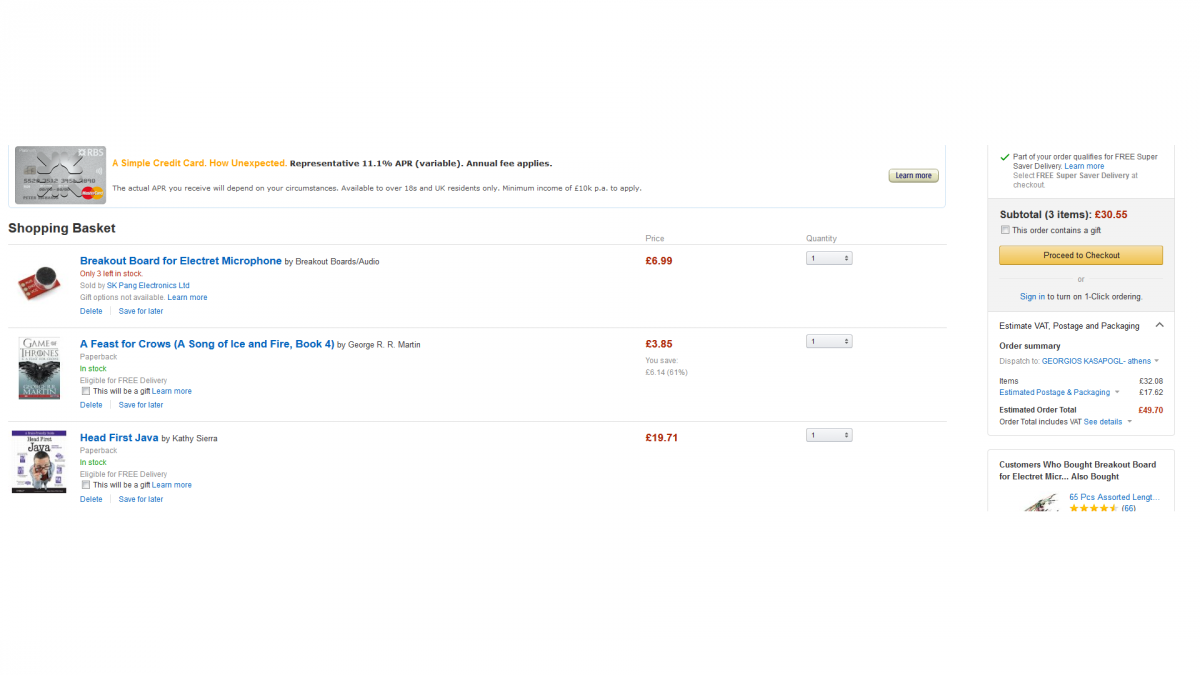Viewport: 1200px width, 675px height.
Task: Click the RBS credit card image
Action: pyautogui.click(x=60, y=174)
